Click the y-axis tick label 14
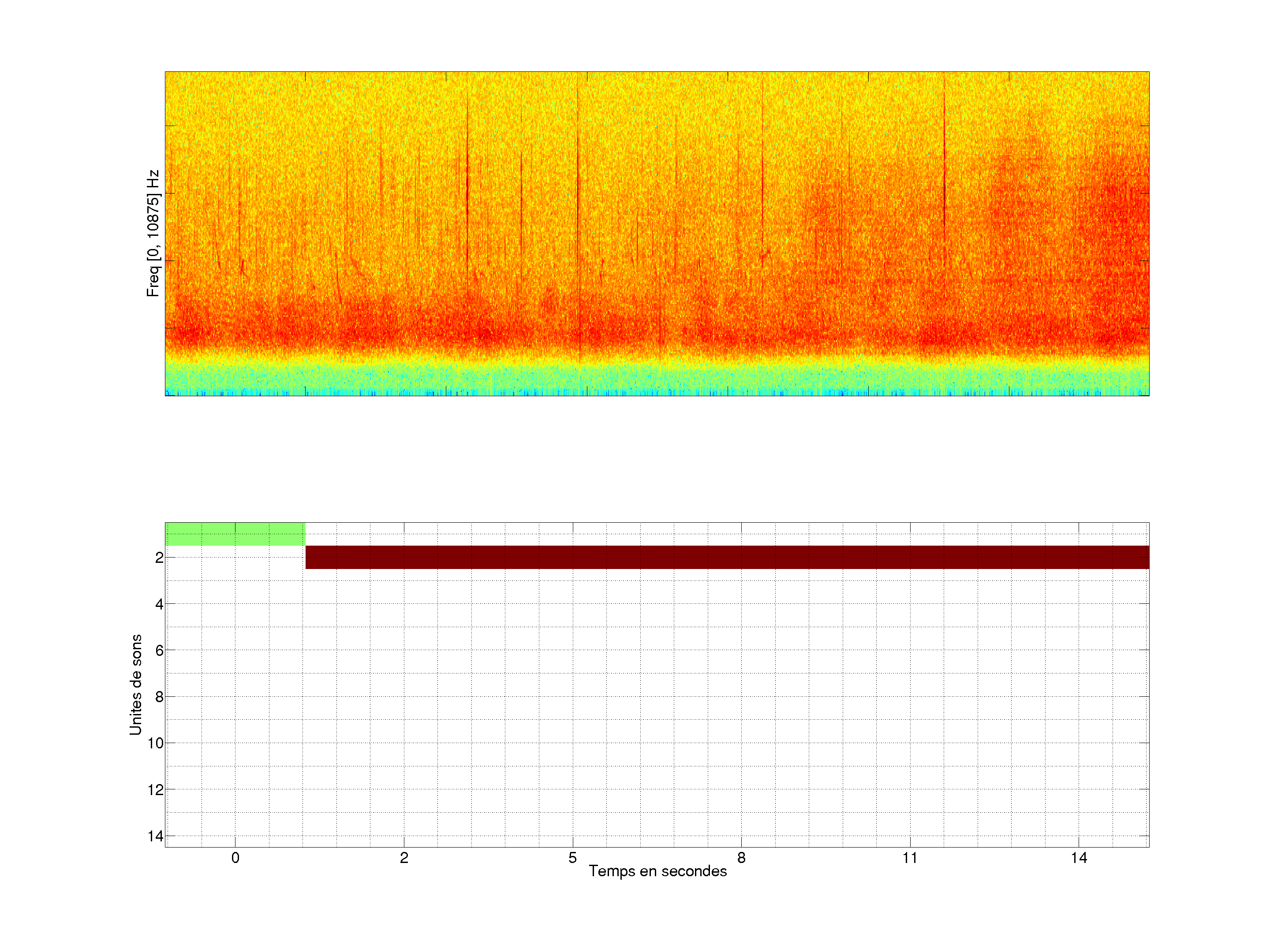The height and width of the screenshot is (952, 1270). (156, 836)
